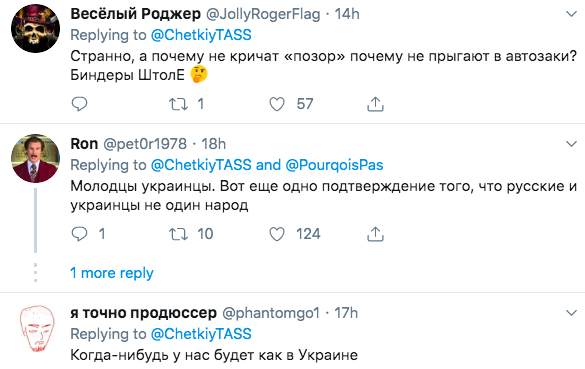
Task: Like Ron's tweet with 124 likes
Action: pos(277,234)
